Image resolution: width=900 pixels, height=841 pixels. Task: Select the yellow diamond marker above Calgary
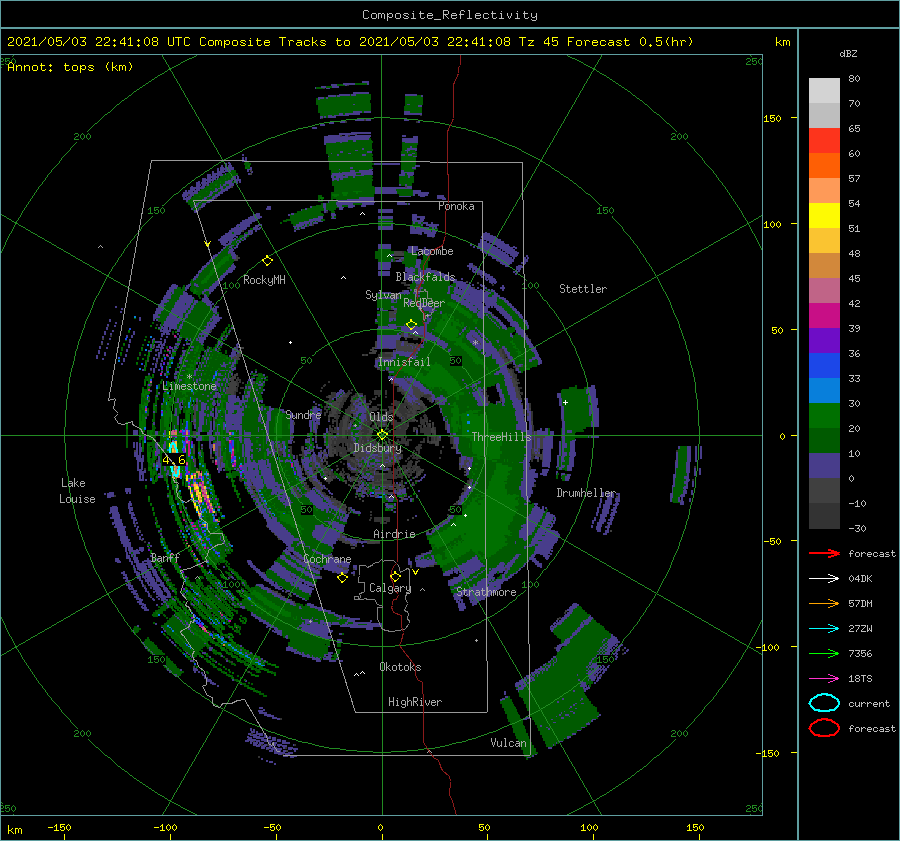click(395, 576)
